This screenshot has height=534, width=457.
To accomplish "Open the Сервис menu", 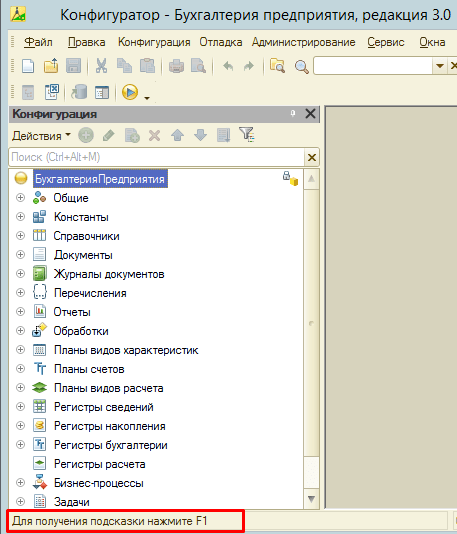I will pos(386,42).
